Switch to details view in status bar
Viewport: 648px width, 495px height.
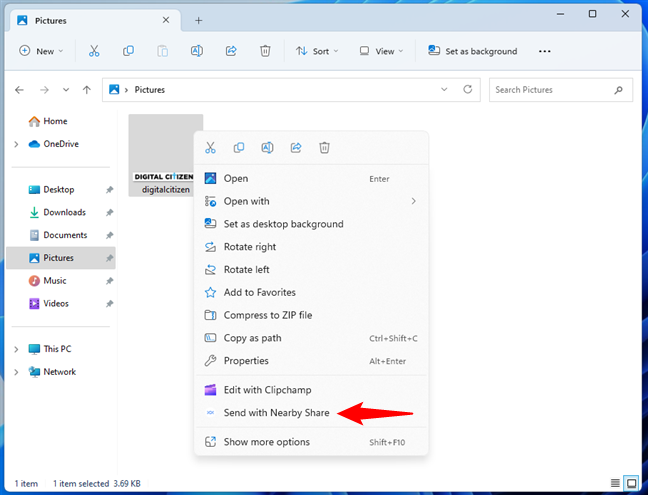coord(614,482)
